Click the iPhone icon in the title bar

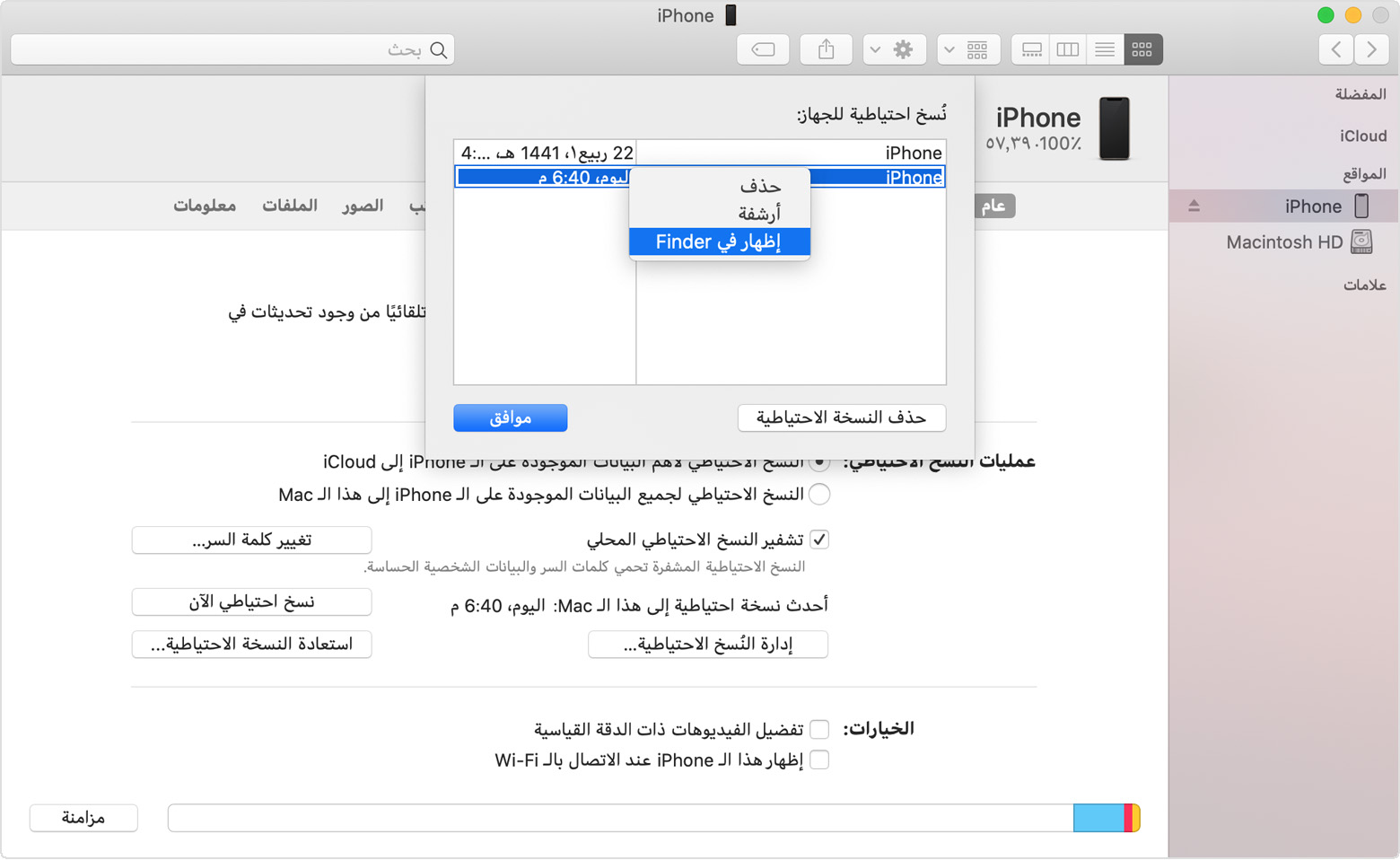pos(731,15)
